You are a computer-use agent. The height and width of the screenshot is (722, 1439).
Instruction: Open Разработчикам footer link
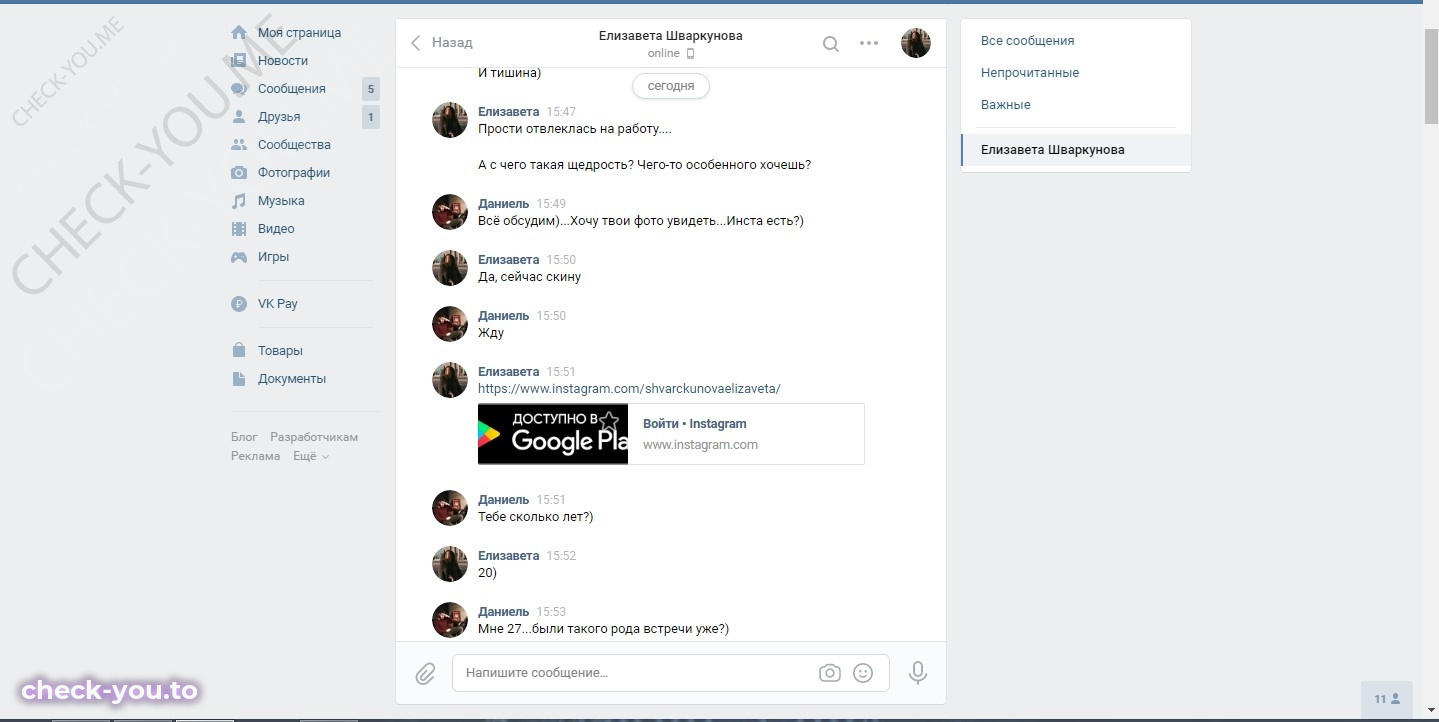click(x=314, y=437)
